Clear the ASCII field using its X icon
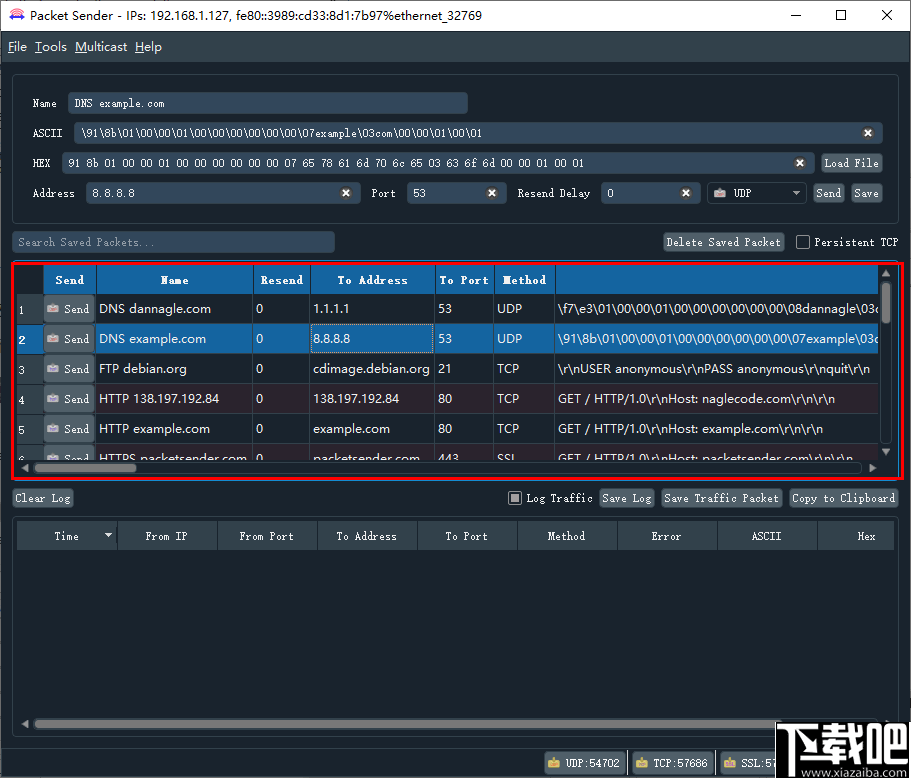This screenshot has height=778, width=911. coord(868,133)
